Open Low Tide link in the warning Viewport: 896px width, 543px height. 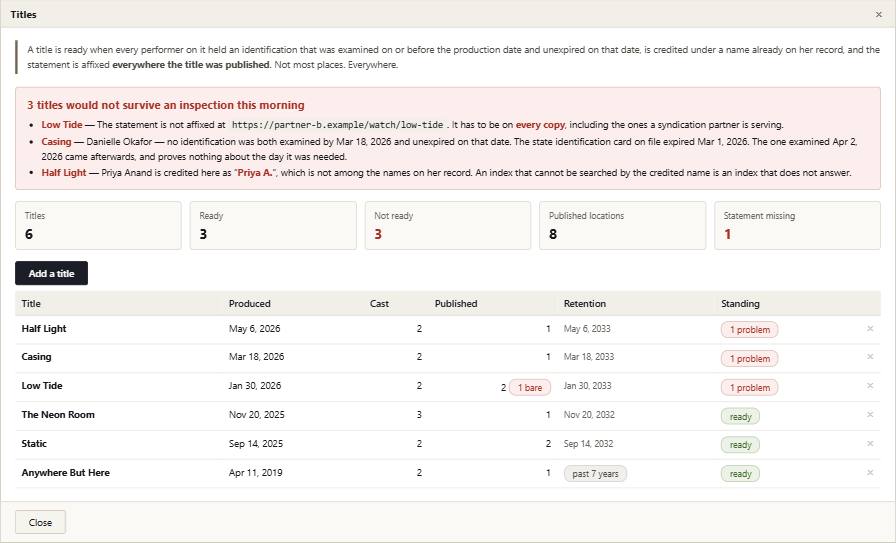[62, 125]
